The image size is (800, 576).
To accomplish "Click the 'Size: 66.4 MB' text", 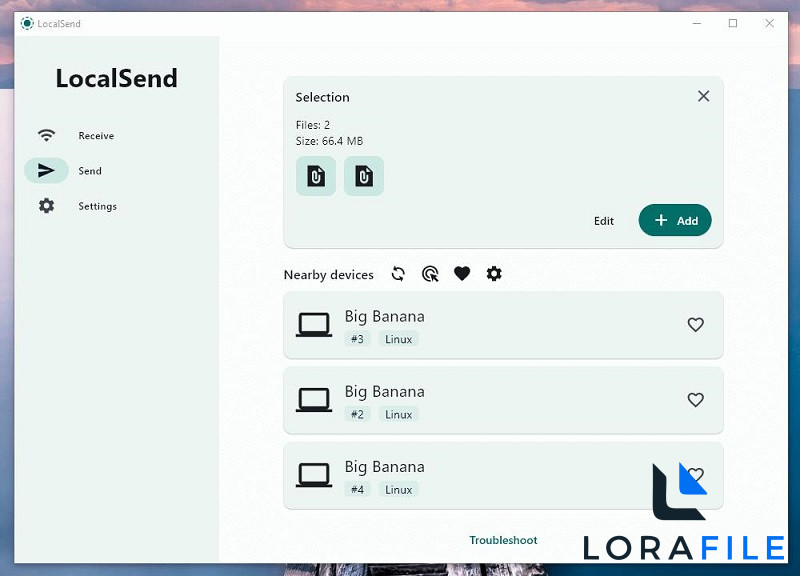I will click(x=329, y=141).
